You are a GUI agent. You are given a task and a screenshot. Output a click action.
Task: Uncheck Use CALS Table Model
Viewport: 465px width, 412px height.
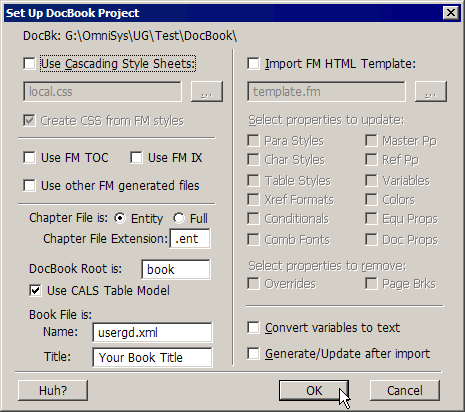[35, 290]
